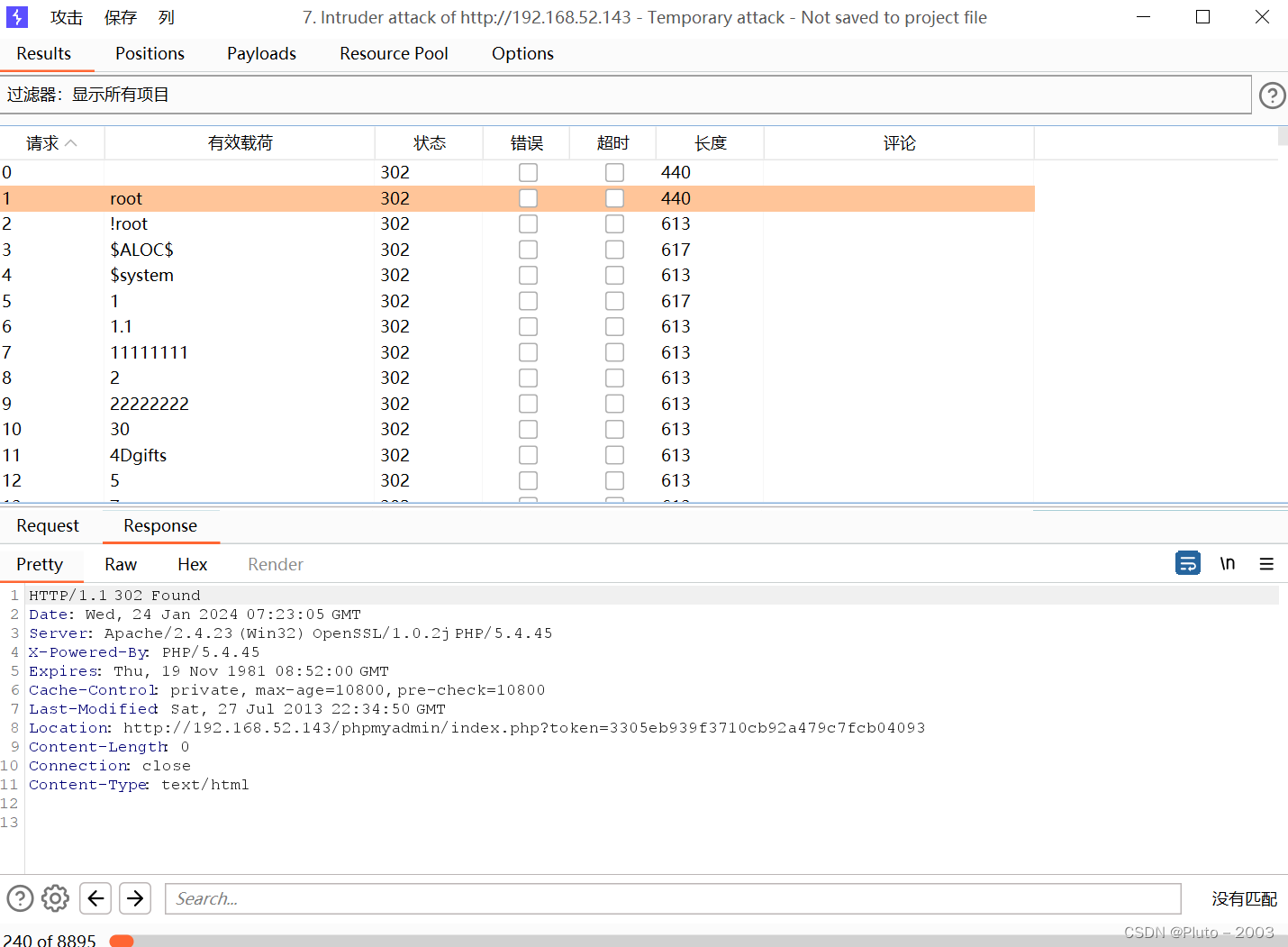The image size is (1288, 947).
Task: Select request number 0 row
Action: tap(517, 172)
